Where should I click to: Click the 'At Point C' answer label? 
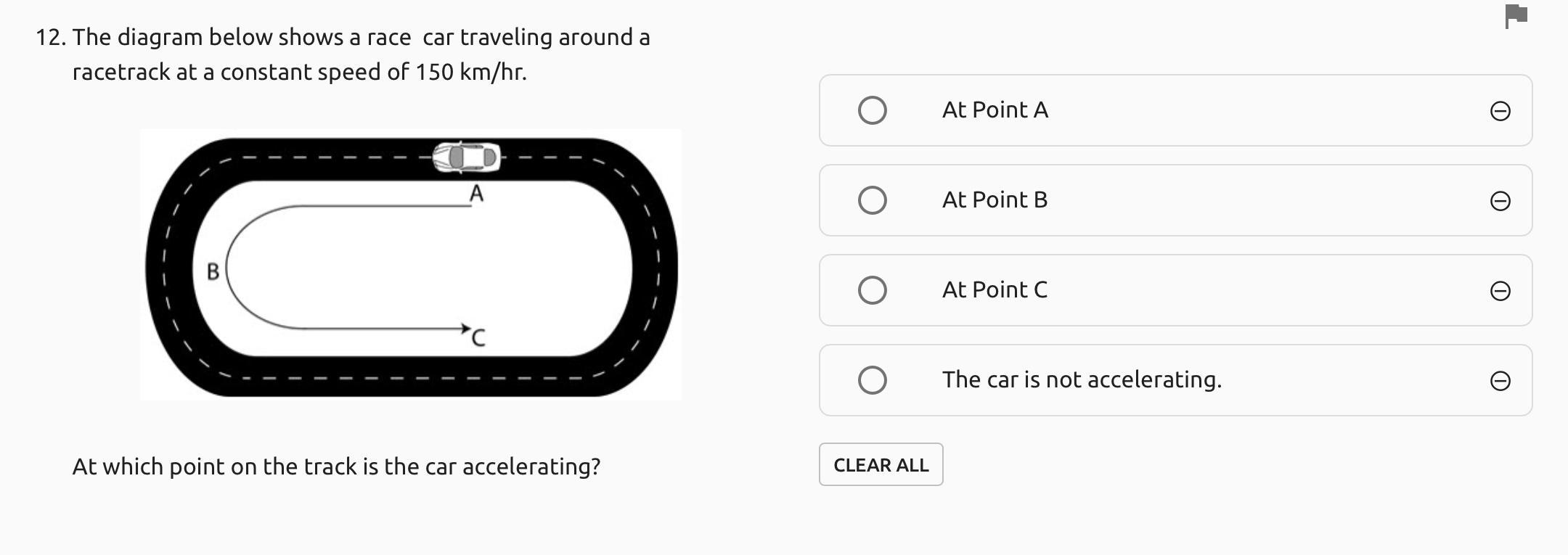point(995,290)
